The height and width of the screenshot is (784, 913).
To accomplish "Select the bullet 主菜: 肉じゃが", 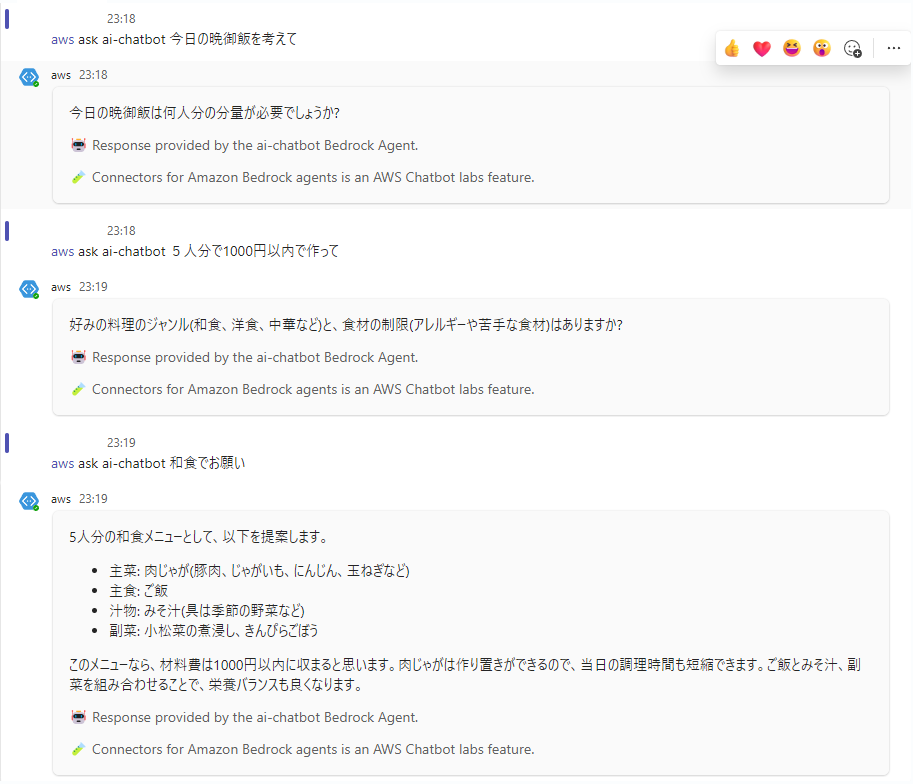I will (x=259, y=571).
